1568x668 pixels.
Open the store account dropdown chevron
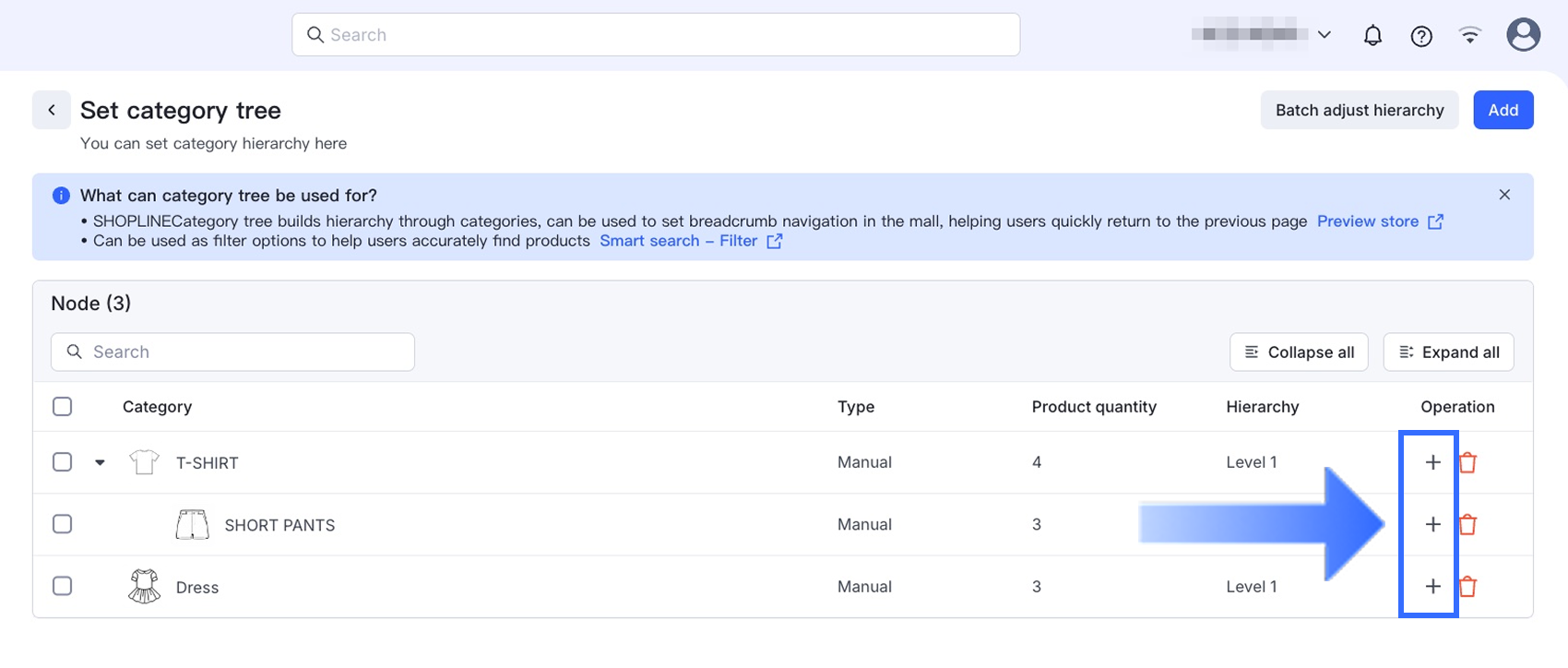click(1324, 35)
